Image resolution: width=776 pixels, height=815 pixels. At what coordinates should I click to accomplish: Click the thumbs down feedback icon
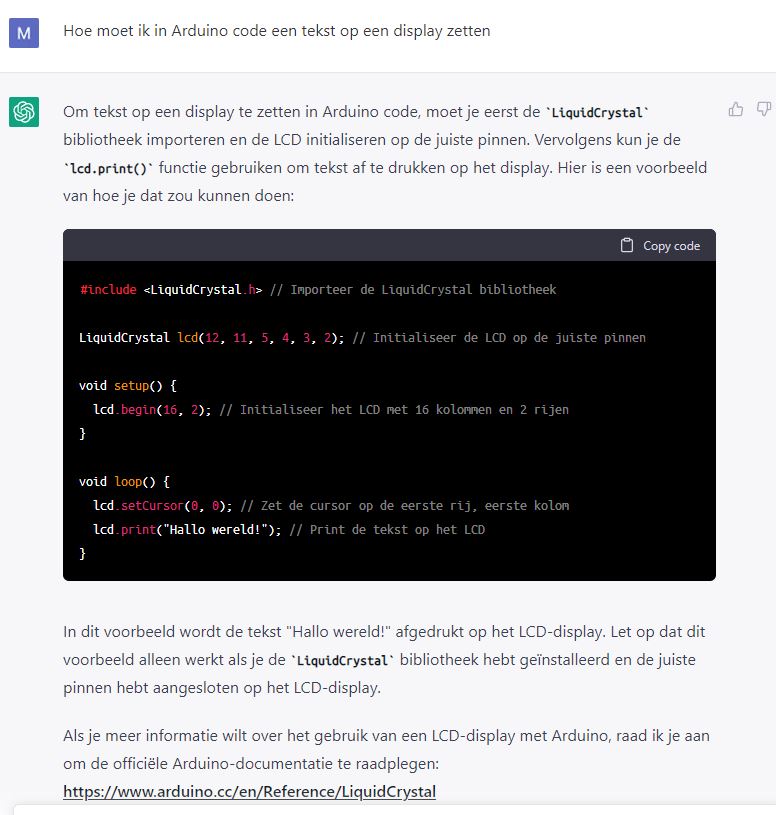click(x=764, y=109)
